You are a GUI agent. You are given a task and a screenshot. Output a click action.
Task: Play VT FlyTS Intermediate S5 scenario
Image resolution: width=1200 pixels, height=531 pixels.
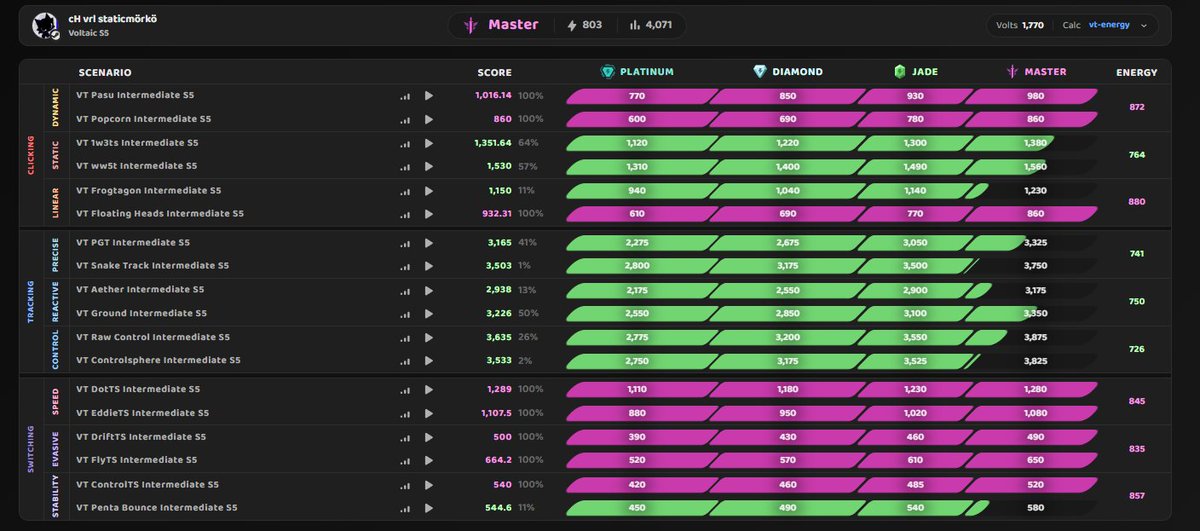429,460
